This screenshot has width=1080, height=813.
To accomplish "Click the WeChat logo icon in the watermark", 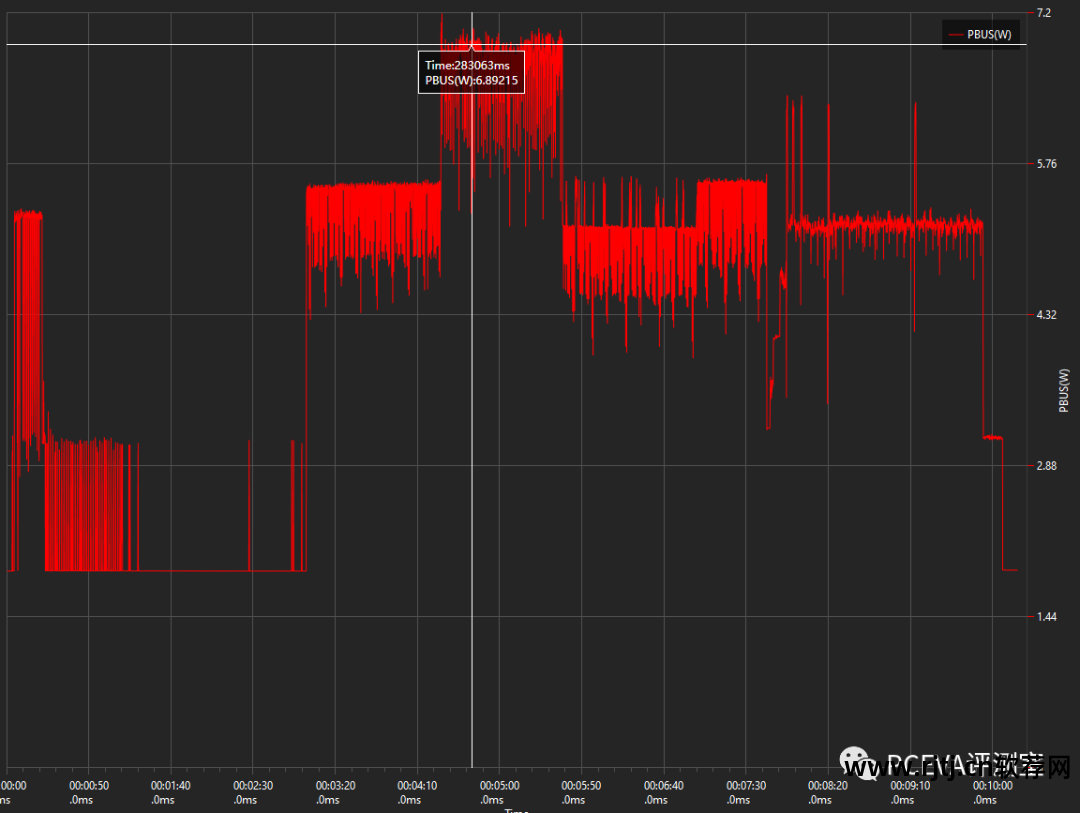I will click(857, 765).
